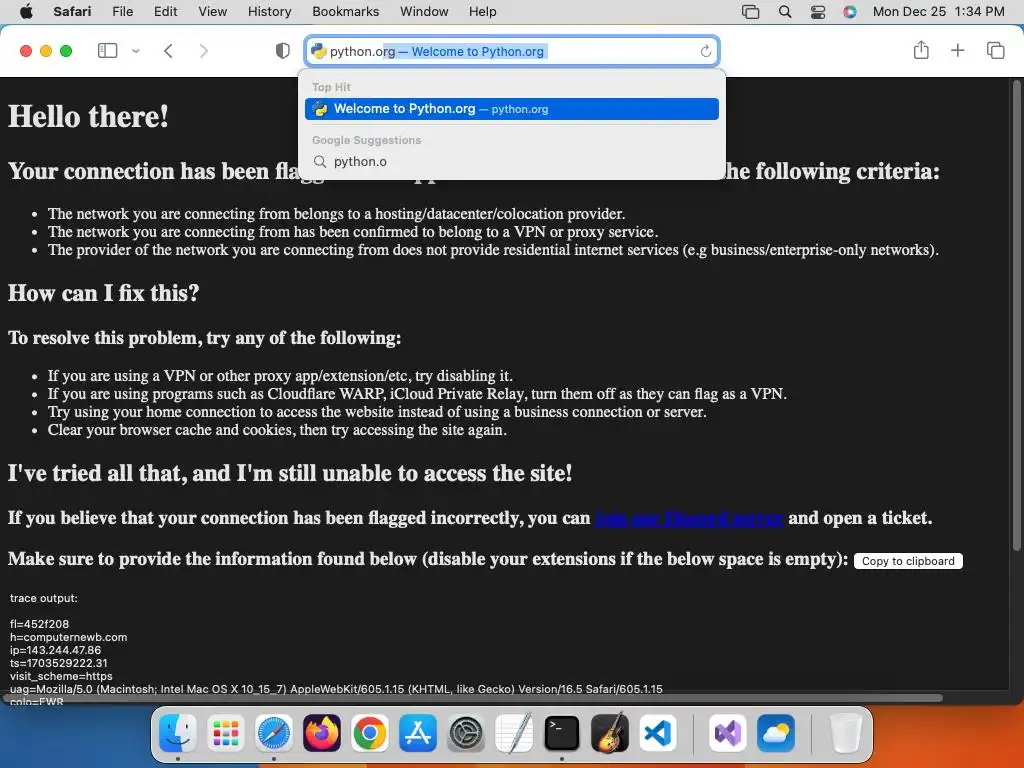Choose the python.o Google suggestion
Screen dimensions: 1024x768
(511, 161)
